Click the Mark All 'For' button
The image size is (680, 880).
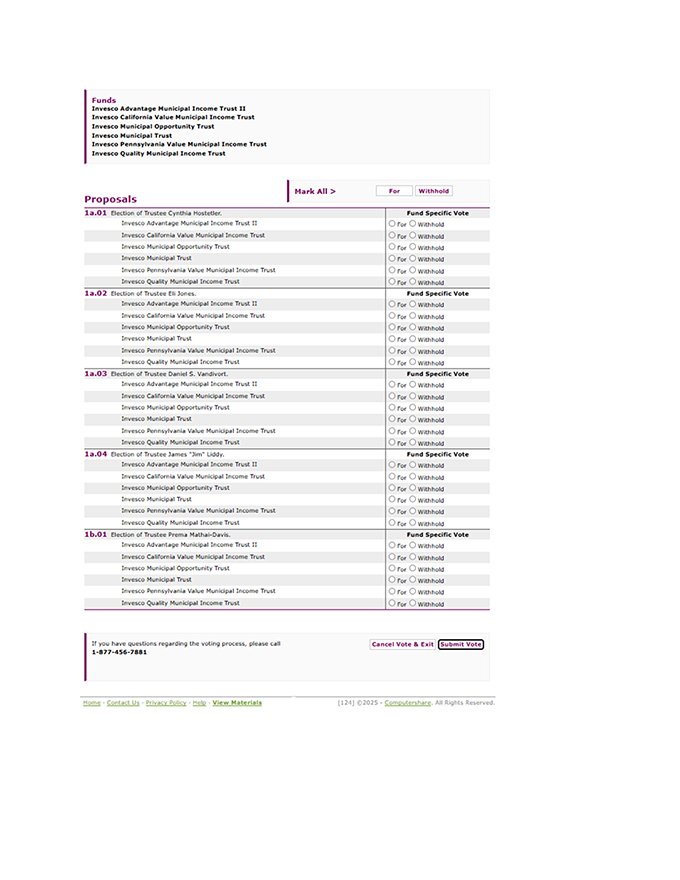(x=394, y=191)
